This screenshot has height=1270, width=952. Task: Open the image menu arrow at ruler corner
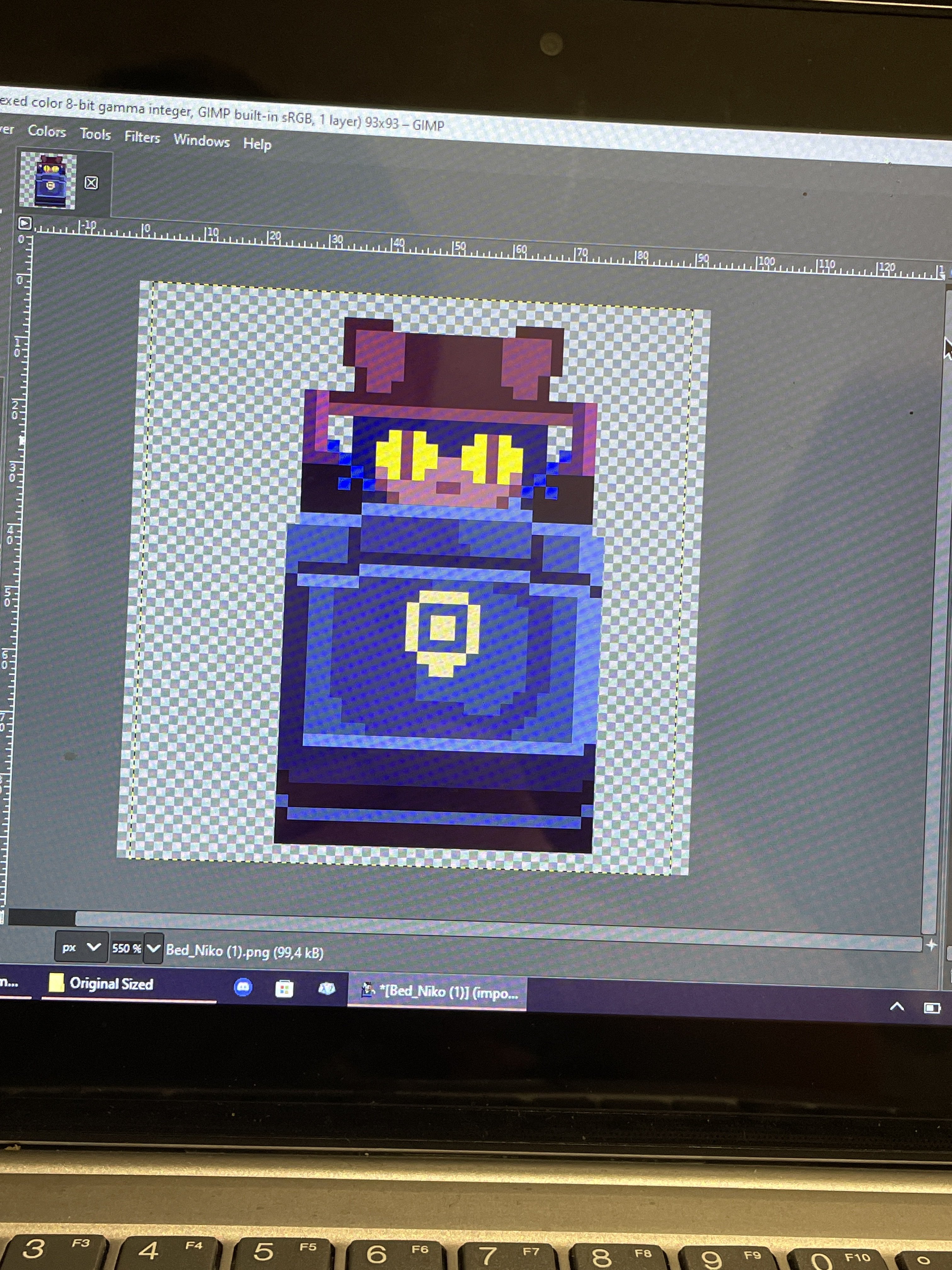[25, 223]
